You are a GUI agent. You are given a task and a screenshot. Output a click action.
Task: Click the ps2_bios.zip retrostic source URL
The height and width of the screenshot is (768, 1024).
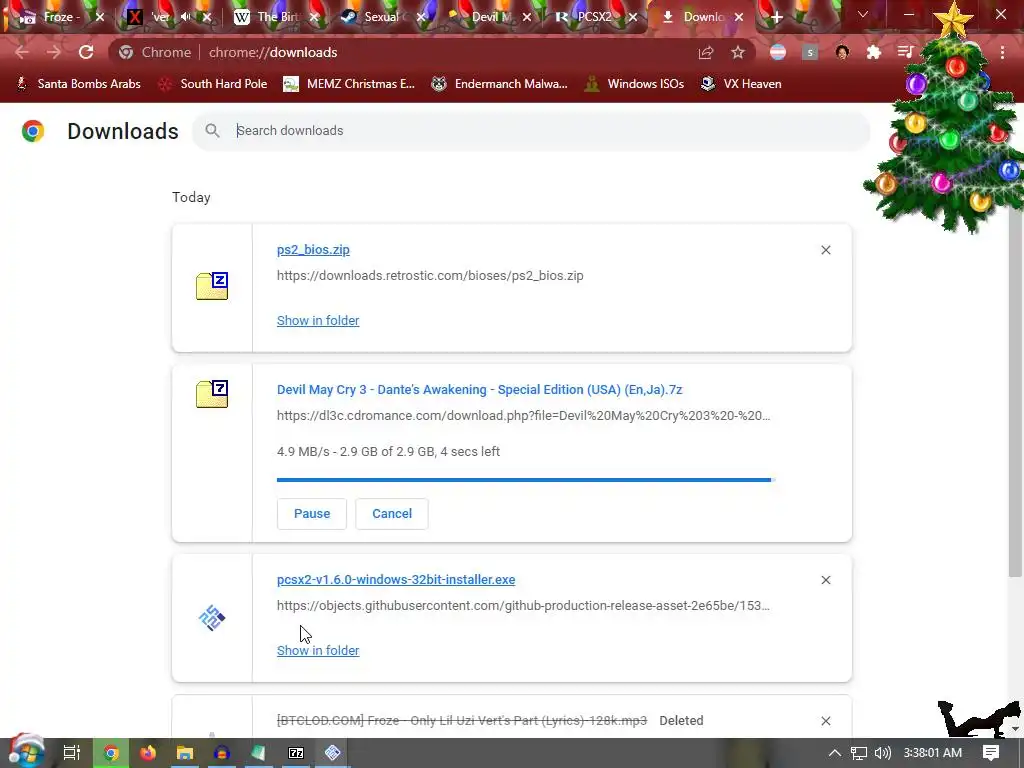(430, 276)
